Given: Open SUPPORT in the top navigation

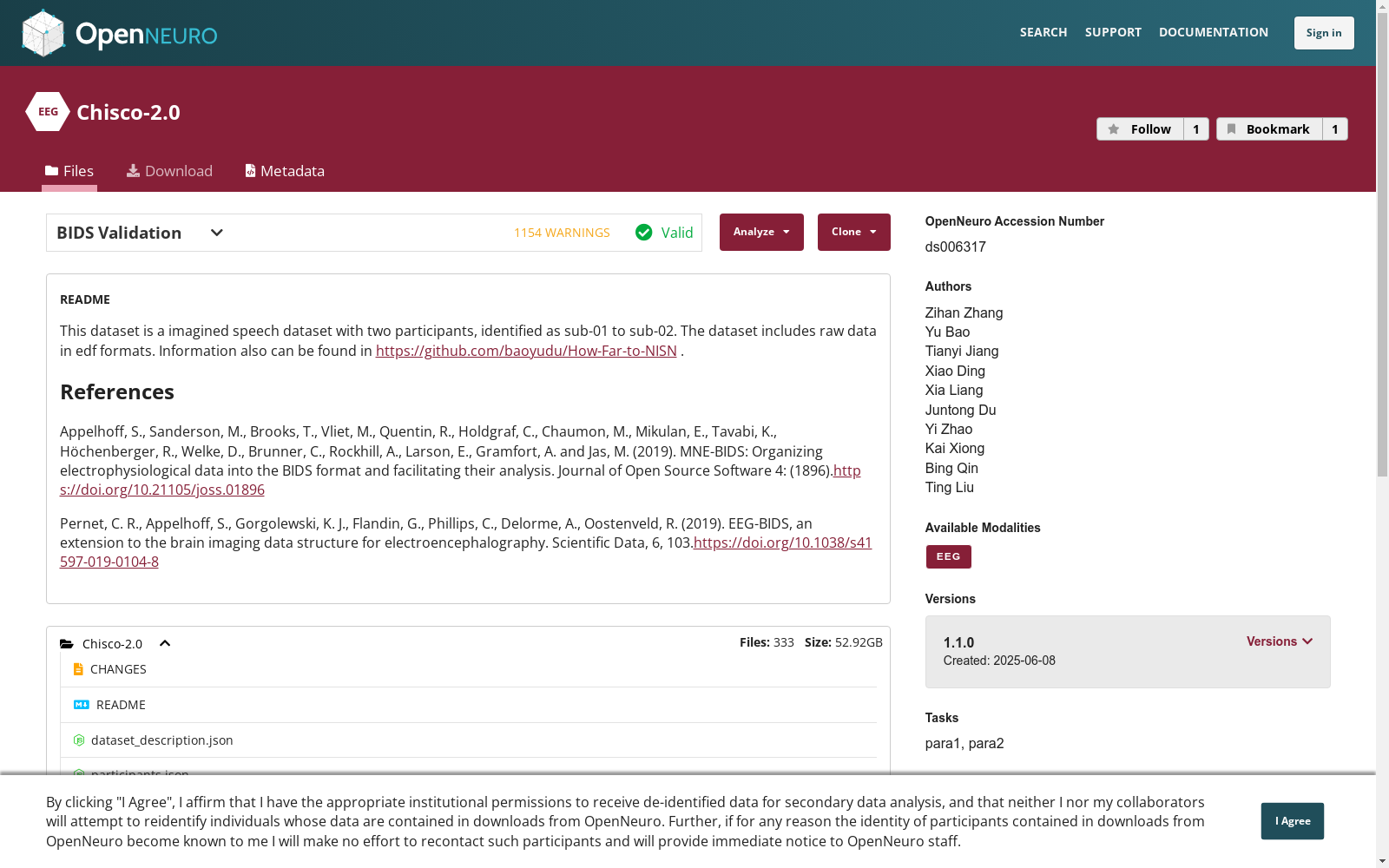Looking at the screenshot, I should tap(1113, 32).
